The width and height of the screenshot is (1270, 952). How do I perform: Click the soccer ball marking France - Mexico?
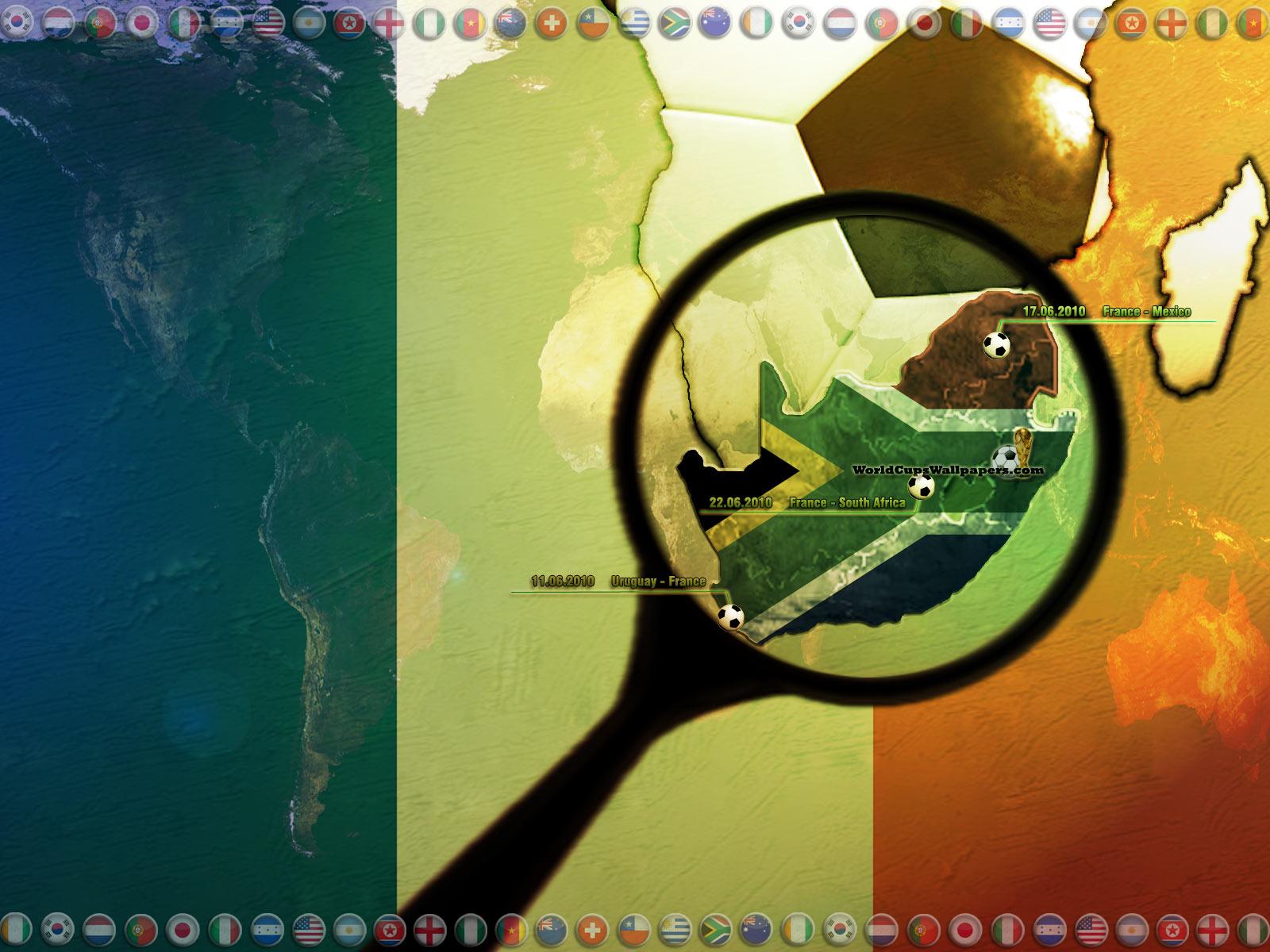pos(996,345)
